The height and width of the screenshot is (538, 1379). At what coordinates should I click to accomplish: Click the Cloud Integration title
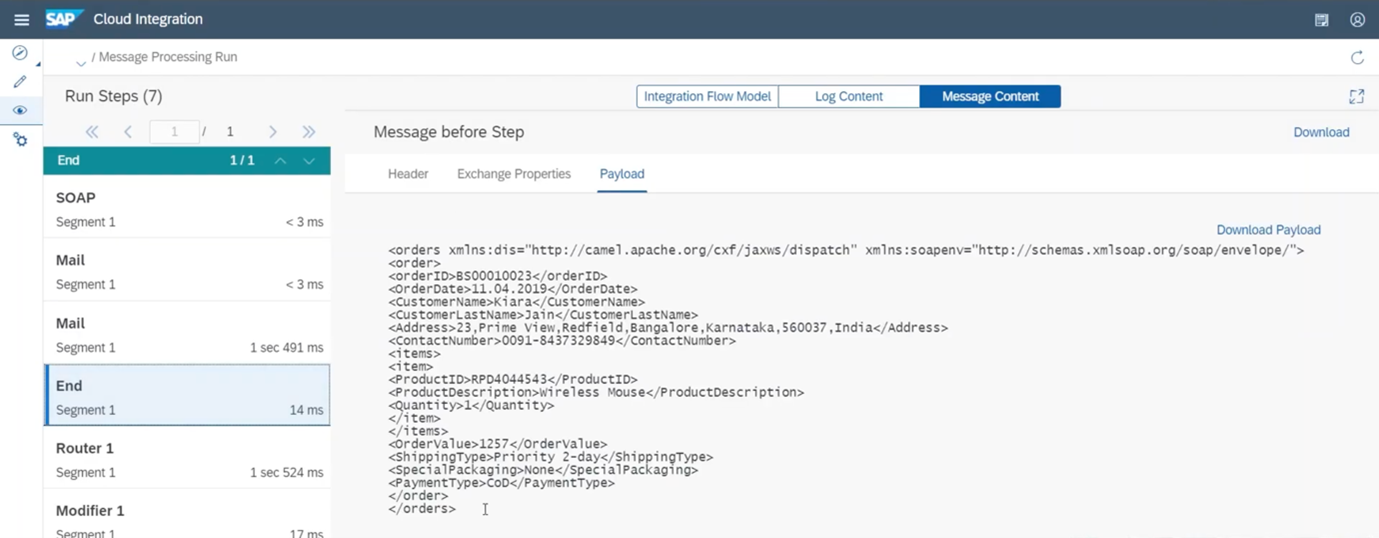point(148,19)
